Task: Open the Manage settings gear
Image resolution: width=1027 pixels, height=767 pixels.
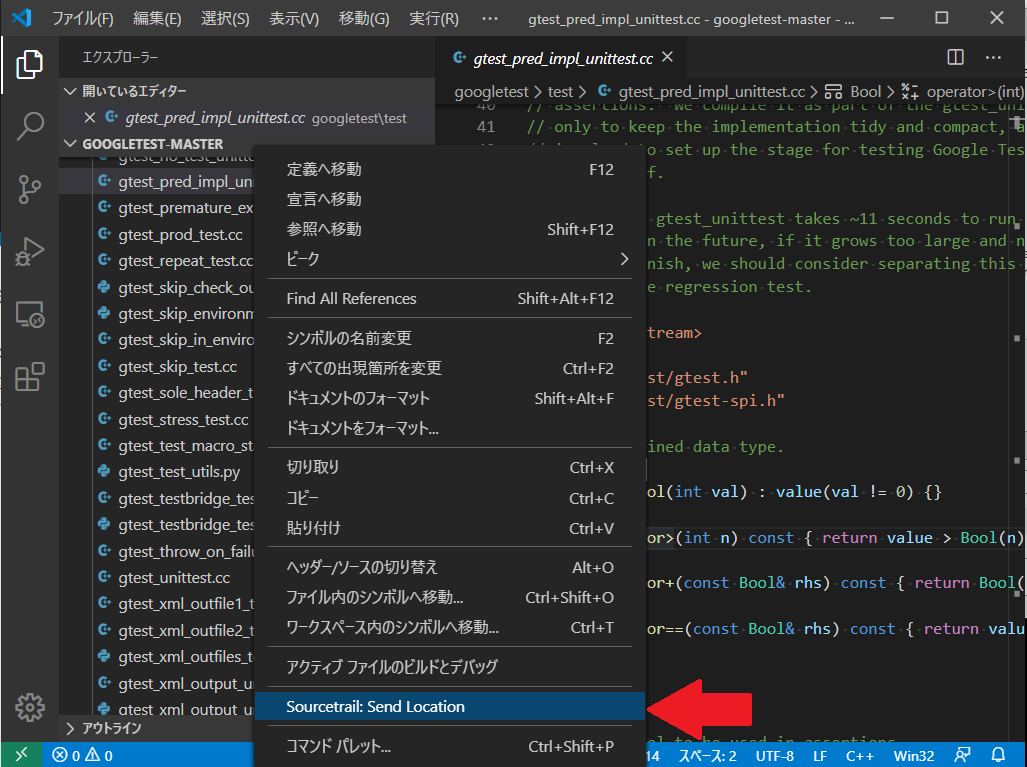Action: [x=30, y=707]
